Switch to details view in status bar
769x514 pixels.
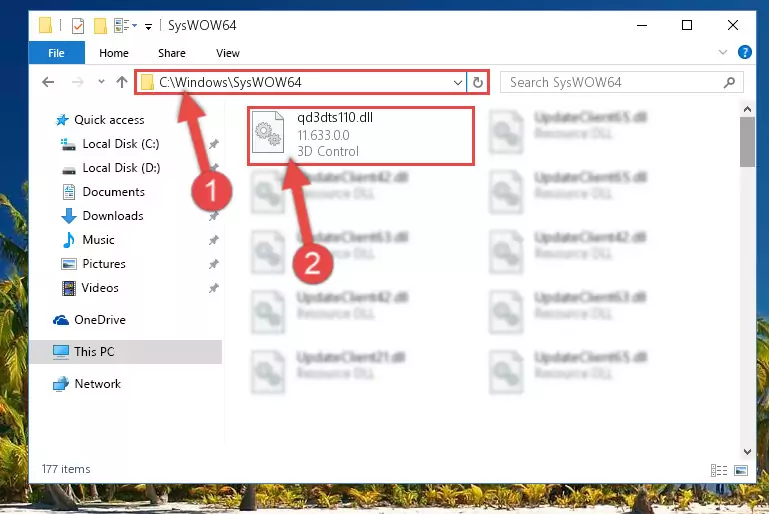pos(718,470)
